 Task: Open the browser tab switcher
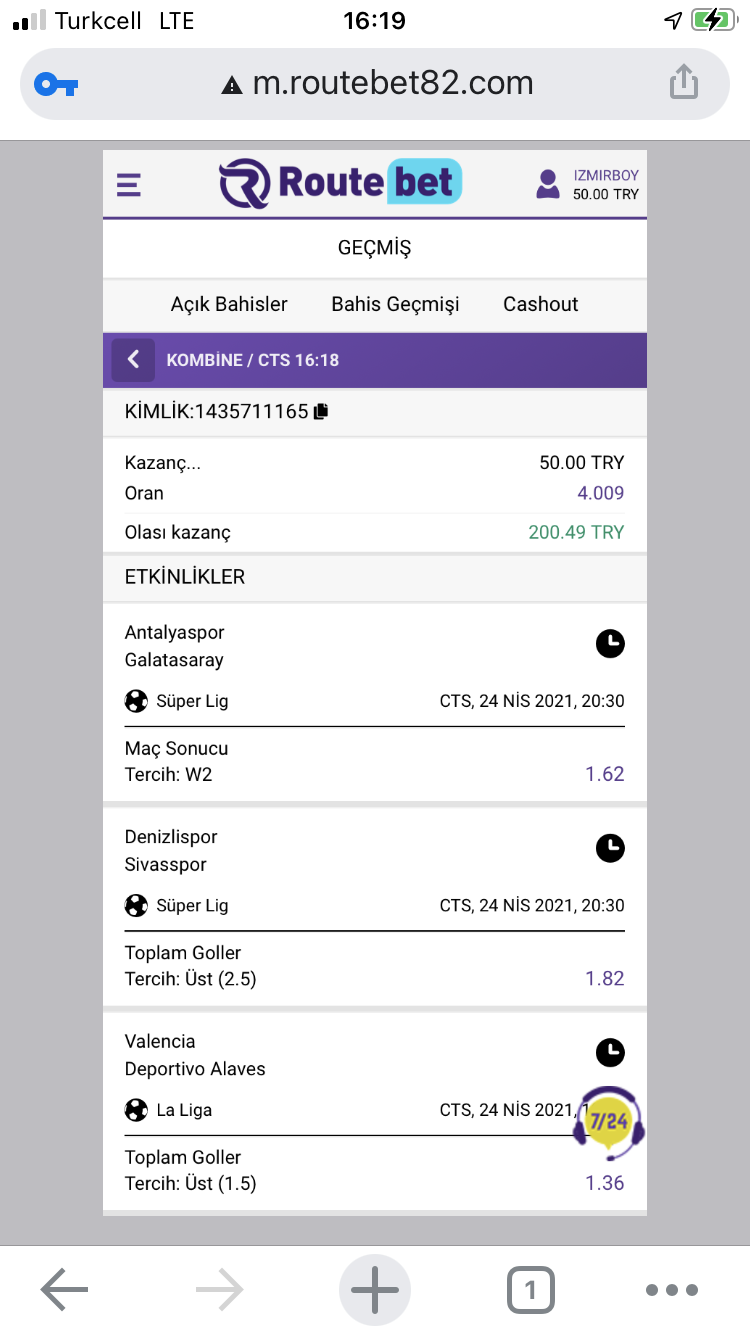(530, 1290)
